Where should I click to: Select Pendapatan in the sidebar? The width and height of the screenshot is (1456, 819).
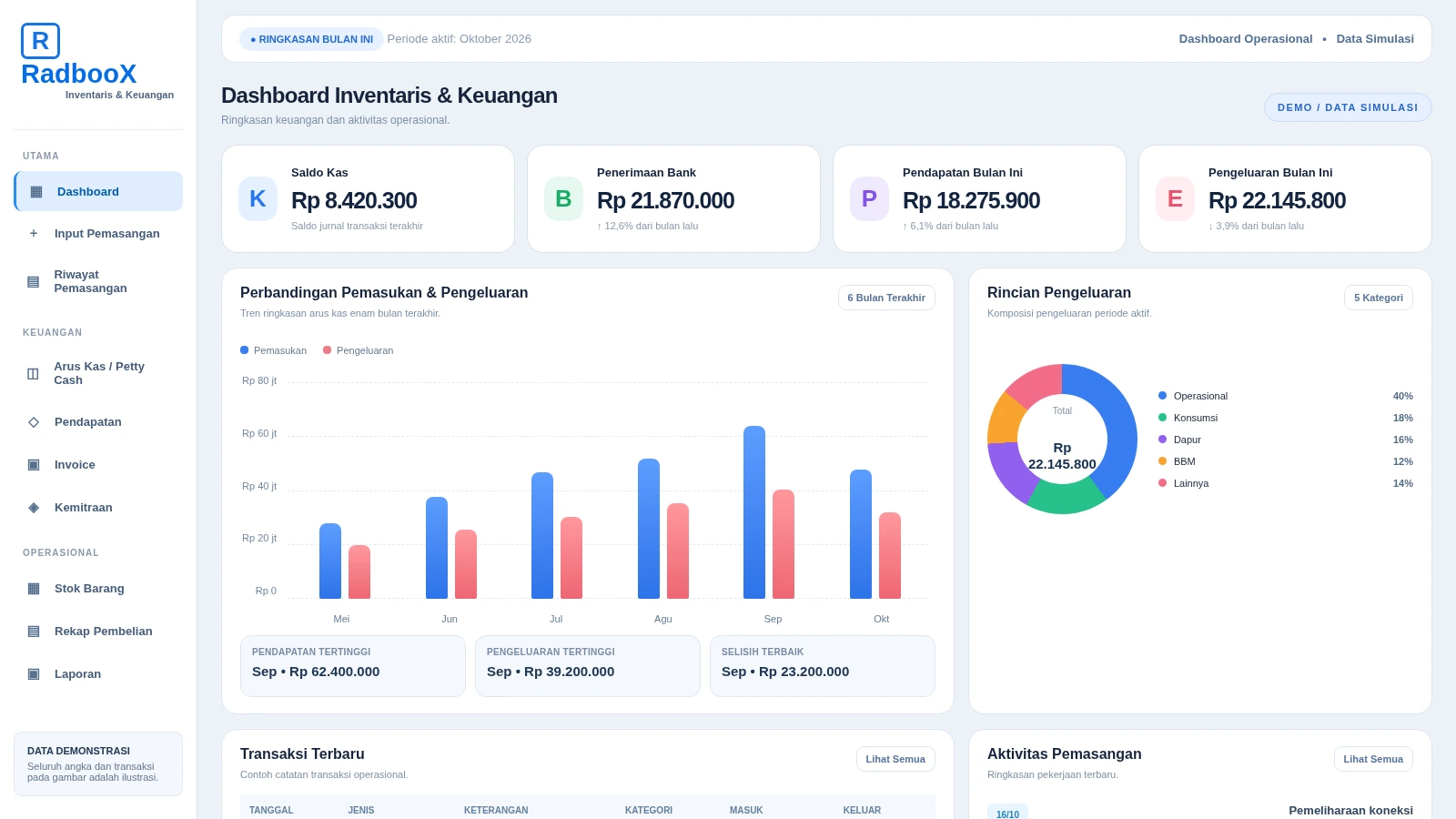click(x=98, y=421)
